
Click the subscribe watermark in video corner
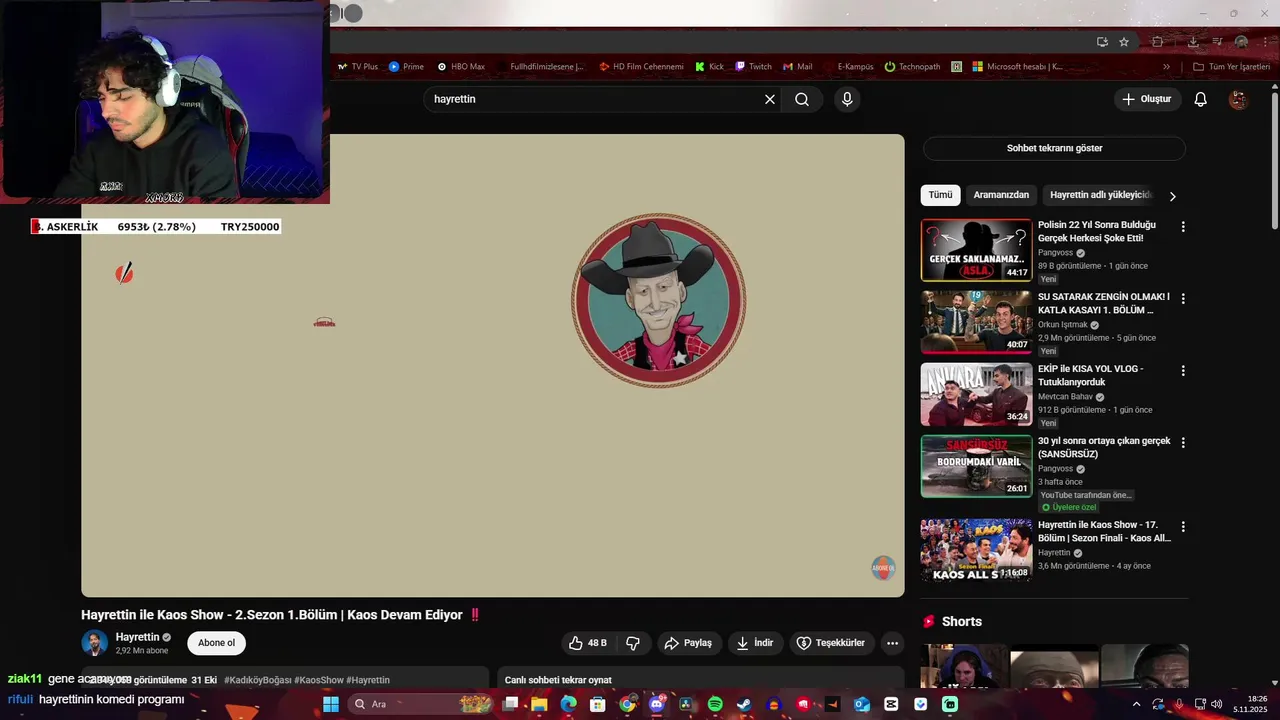882,568
